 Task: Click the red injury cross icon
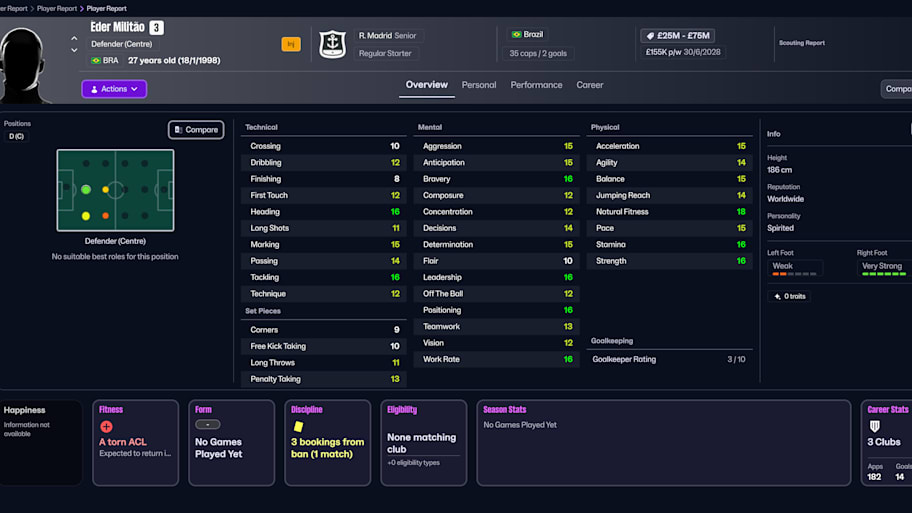pos(106,427)
